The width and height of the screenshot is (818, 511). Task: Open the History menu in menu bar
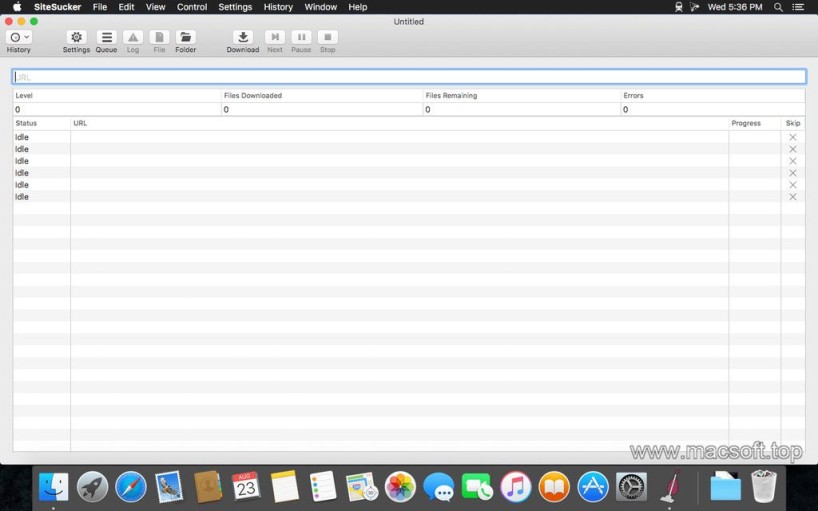point(278,7)
